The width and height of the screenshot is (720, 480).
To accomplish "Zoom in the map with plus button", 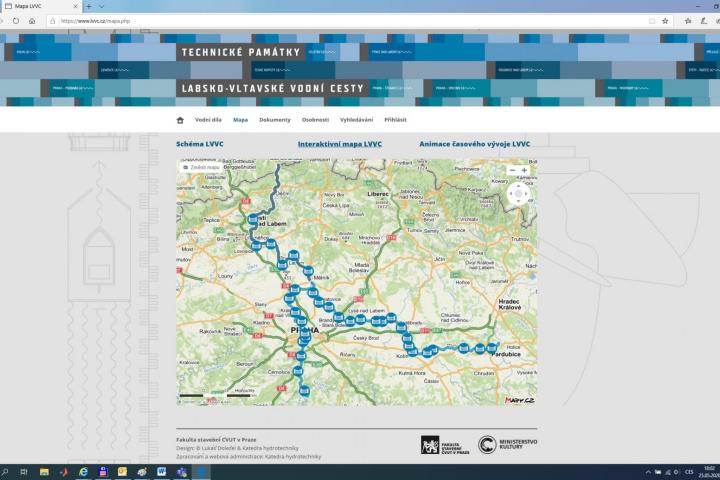I will [524, 170].
